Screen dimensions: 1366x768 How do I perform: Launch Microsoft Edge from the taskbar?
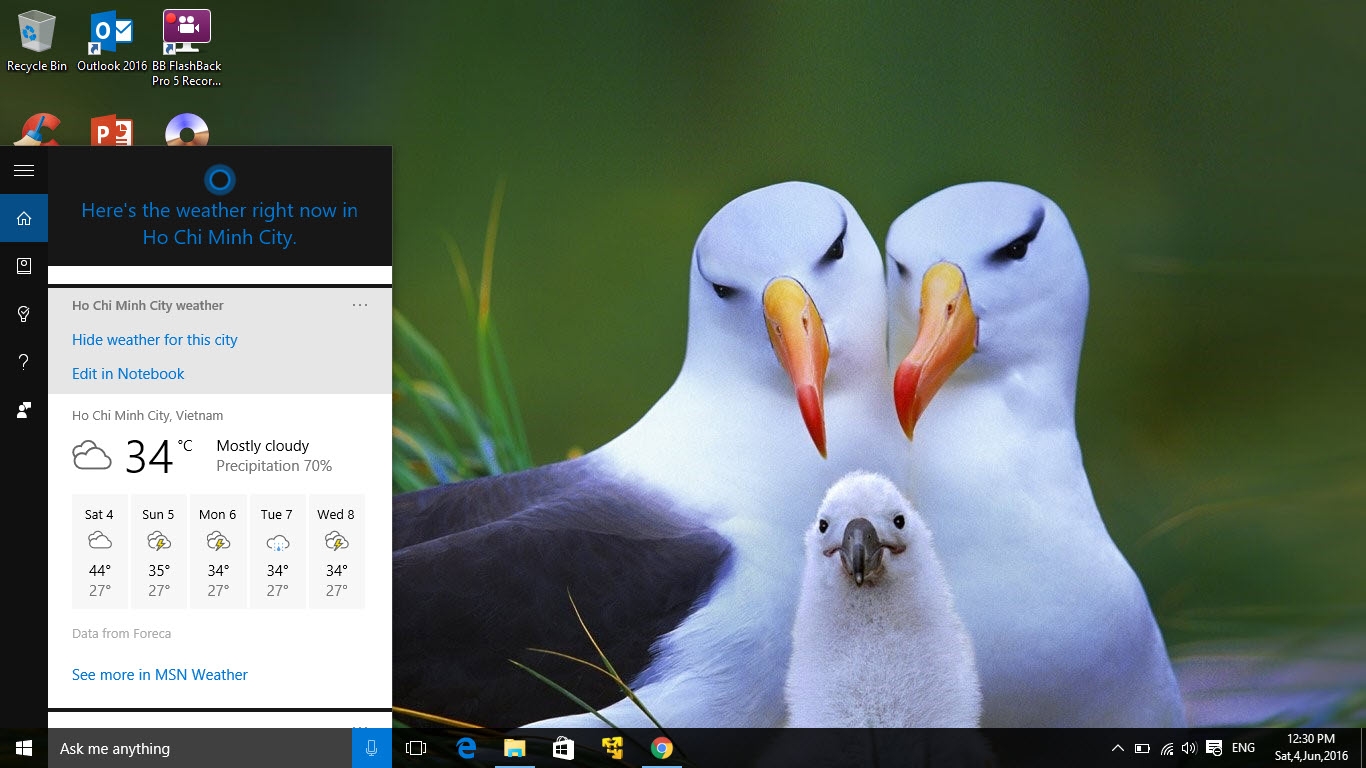point(465,748)
